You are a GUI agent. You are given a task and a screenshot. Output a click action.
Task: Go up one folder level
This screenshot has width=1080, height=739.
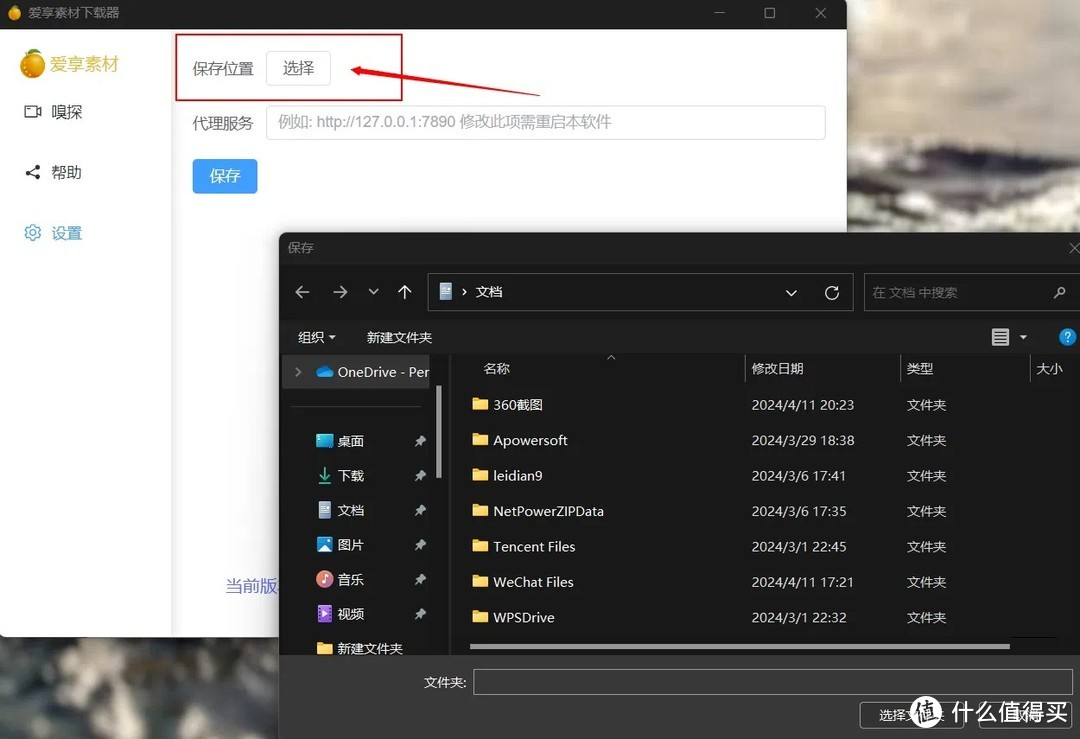[x=404, y=292]
